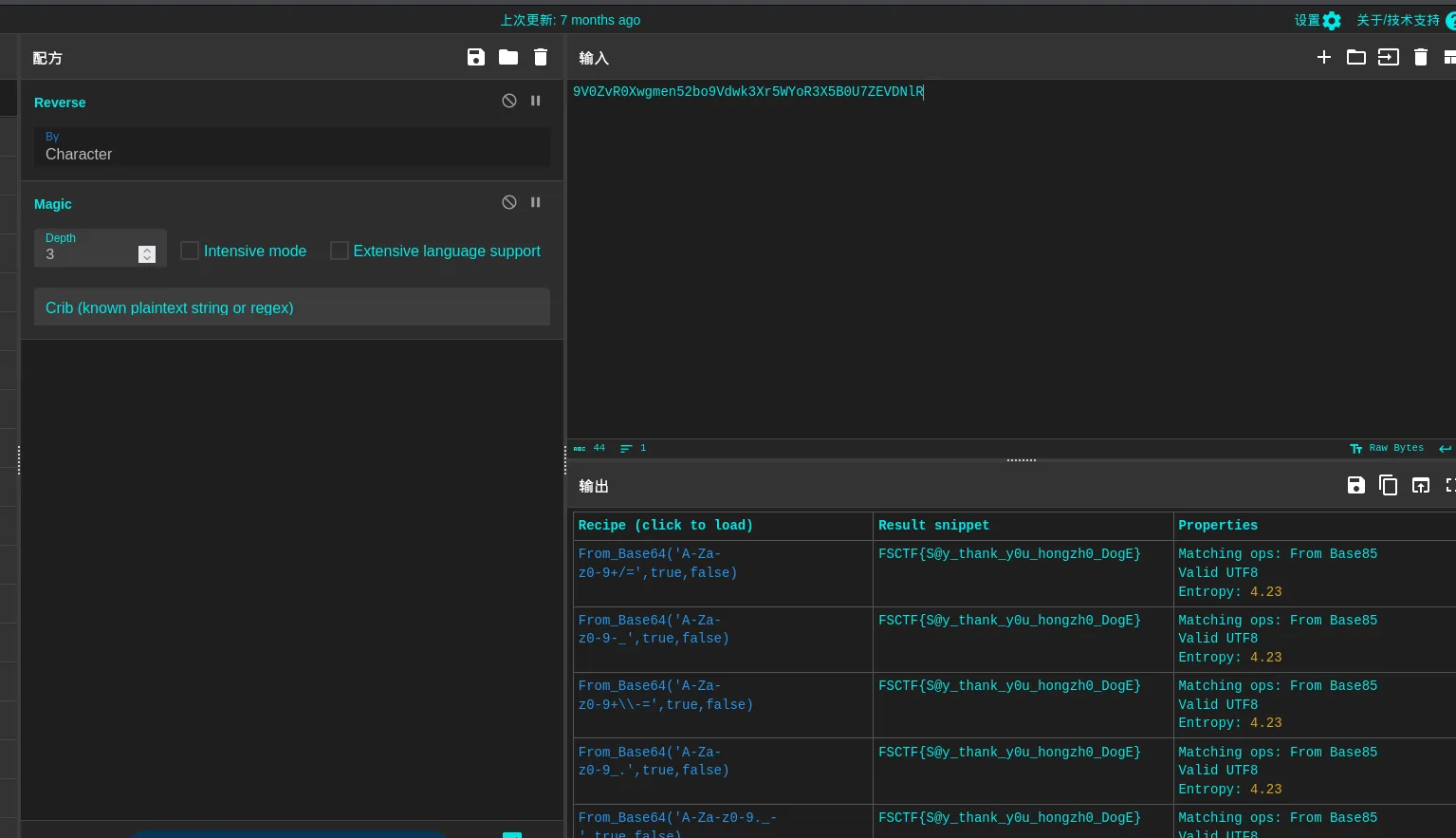Replace input with output icon

pyautogui.click(x=1421, y=485)
